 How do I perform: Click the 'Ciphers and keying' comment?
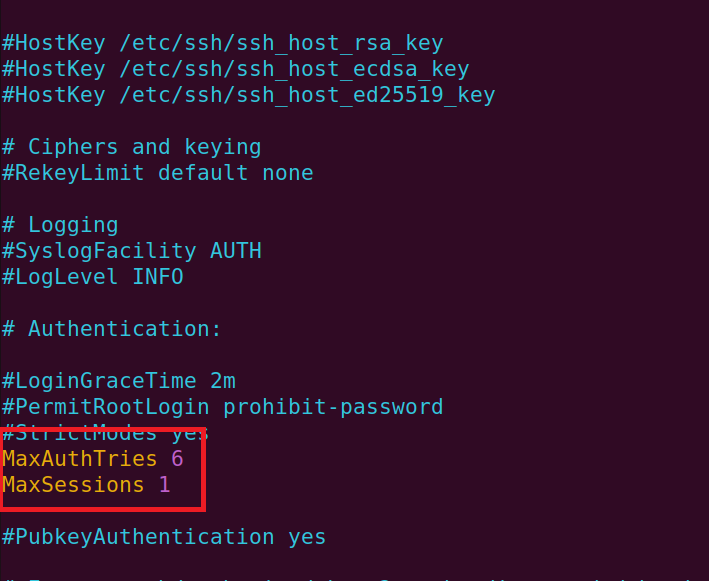pos(144,147)
